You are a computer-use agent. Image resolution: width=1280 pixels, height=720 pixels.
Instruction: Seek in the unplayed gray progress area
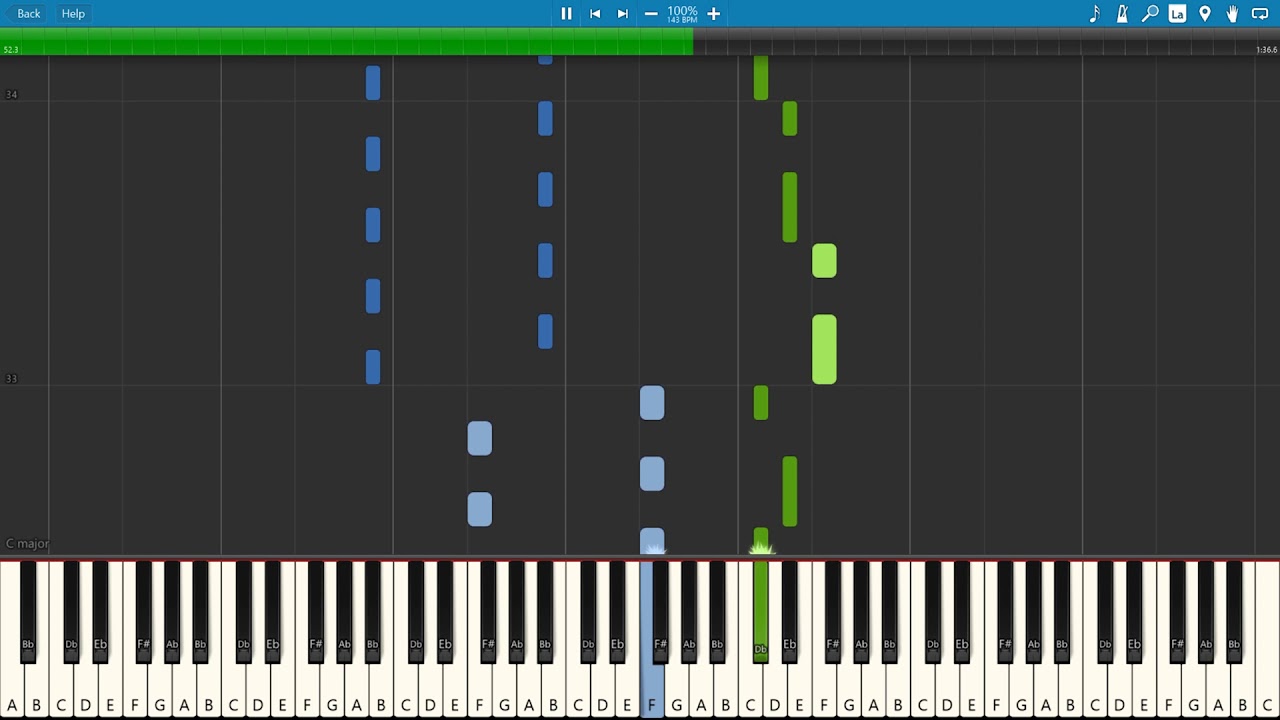click(986, 42)
